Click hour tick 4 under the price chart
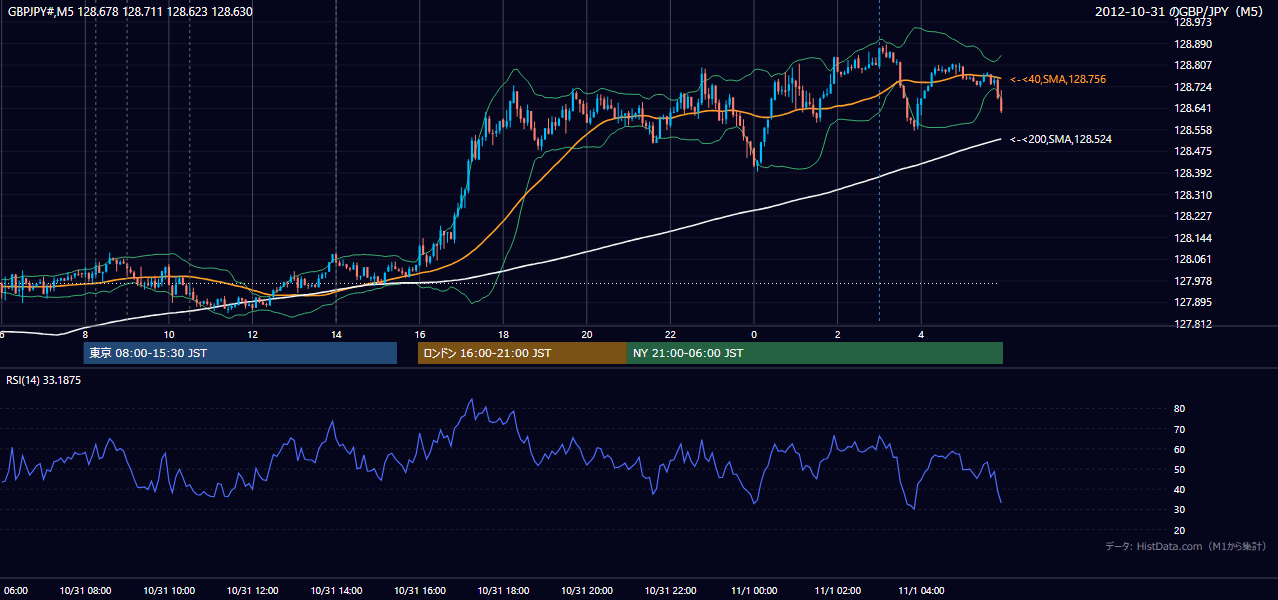 921,334
